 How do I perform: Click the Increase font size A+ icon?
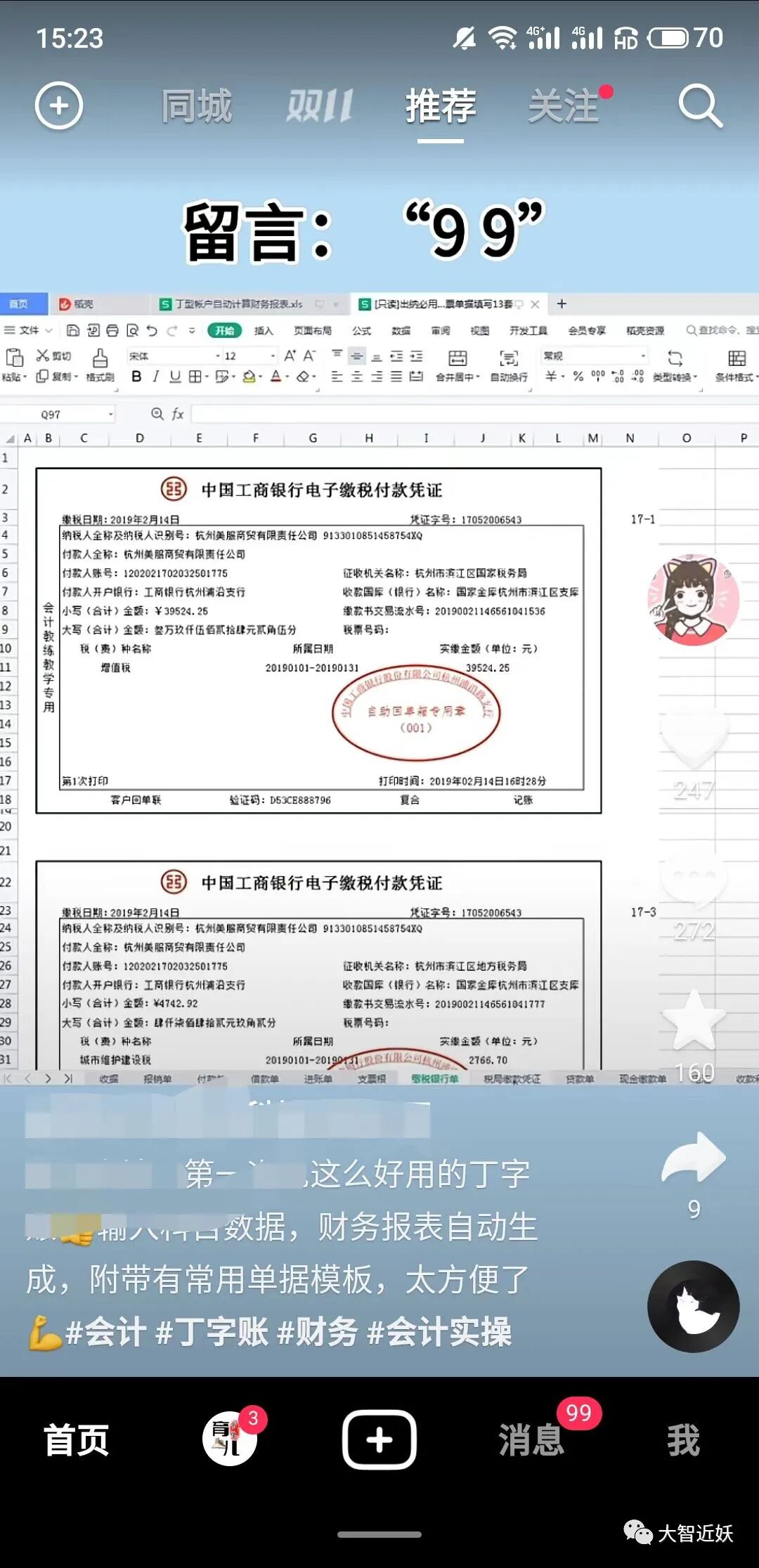pyautogui.click(x=290, y=355)
